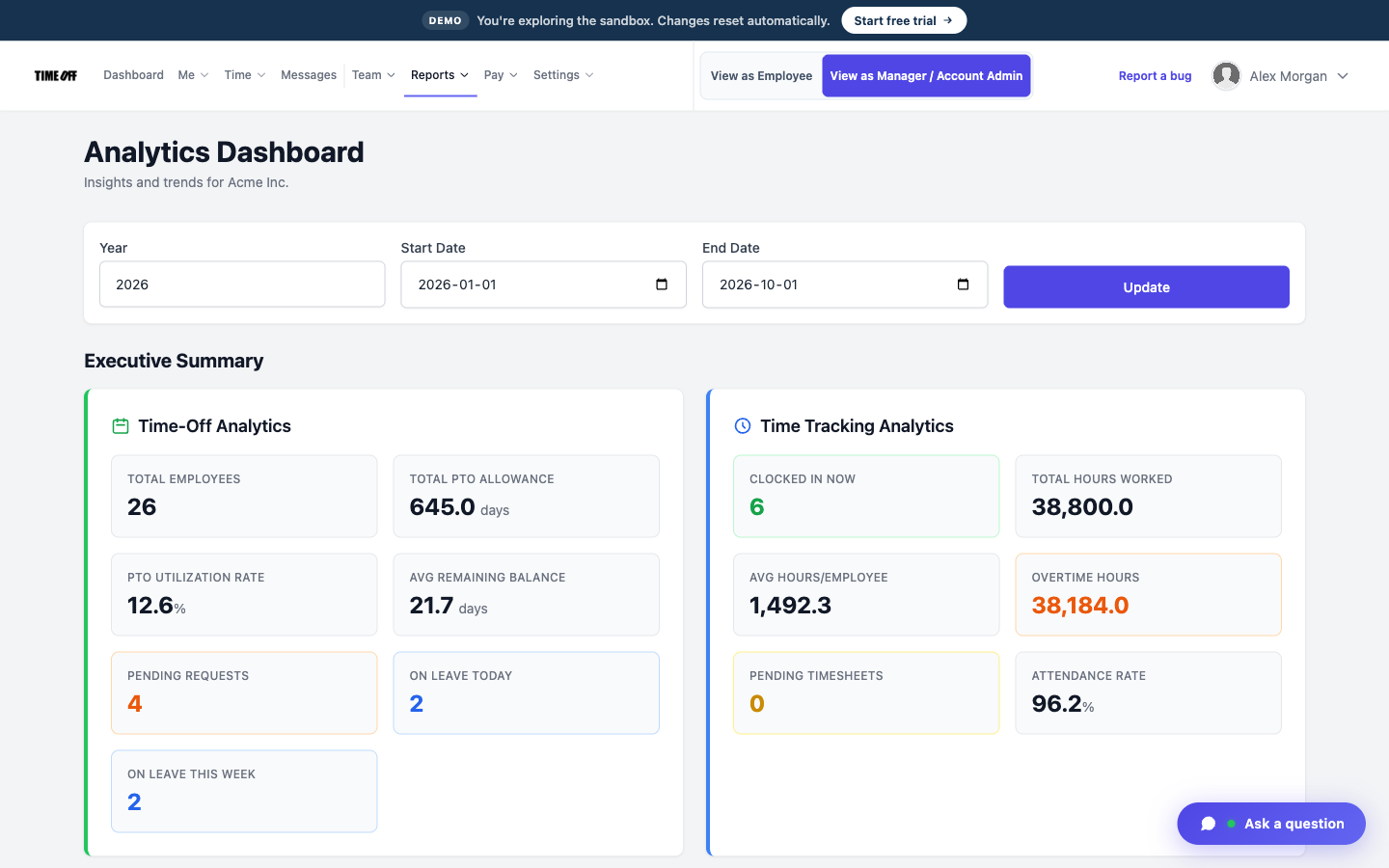This screenshot has height=868, width=1389.
Task: Click the arrow icon in Start free trial
Action: [x=948, y=20]
